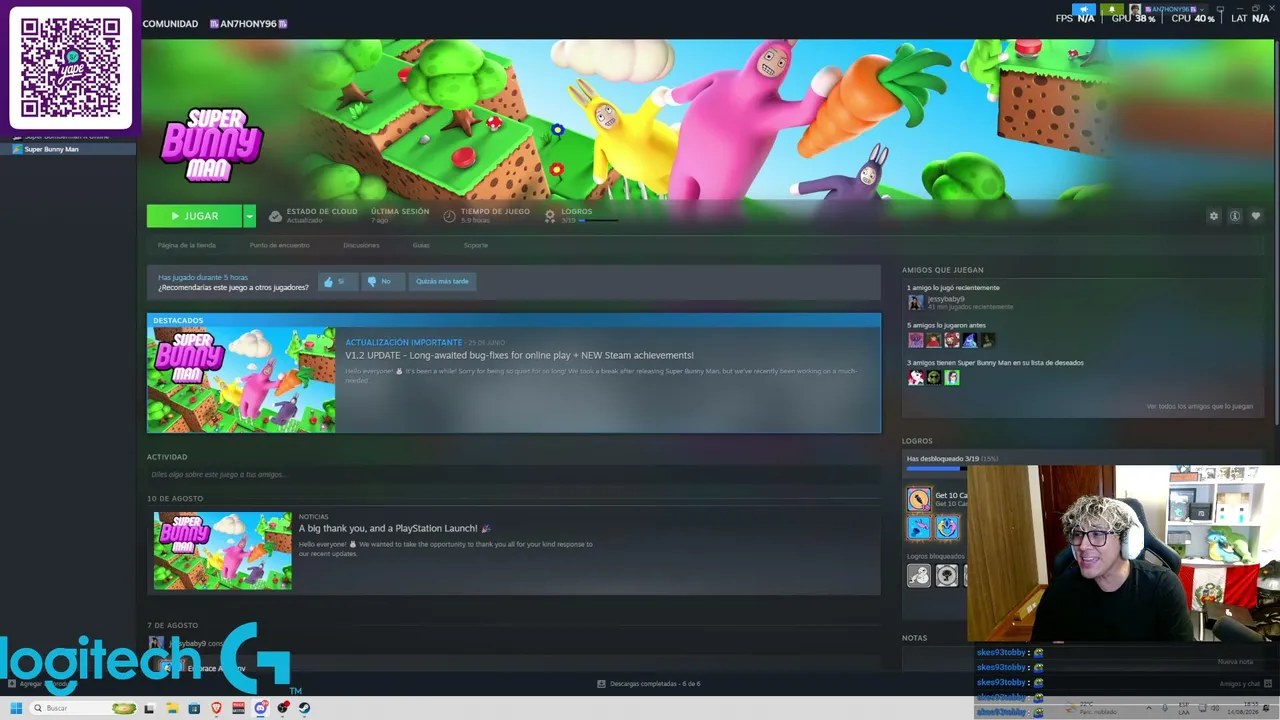The width and height of the screenshot is (1280, 720).
Task: Start the game with the green JUGAR button
Action: coord(194,216)
